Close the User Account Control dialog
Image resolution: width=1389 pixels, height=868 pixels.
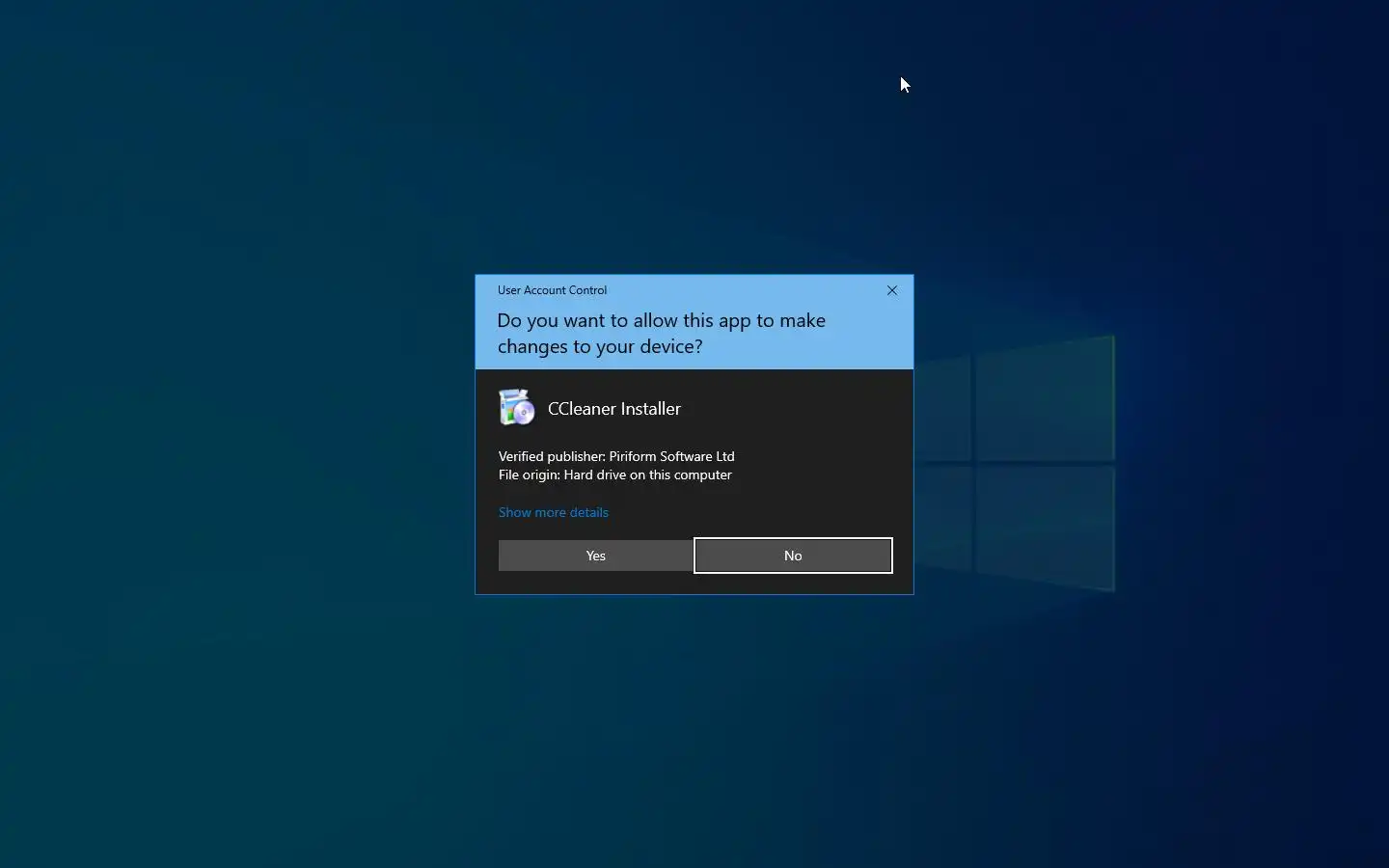pyautogui.click(x=892, y=290)
